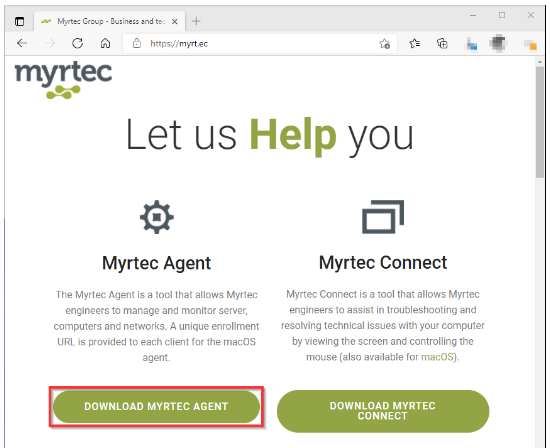Click the Myrtec Connect windows icon
550x448 pixels.
[383, 217]
